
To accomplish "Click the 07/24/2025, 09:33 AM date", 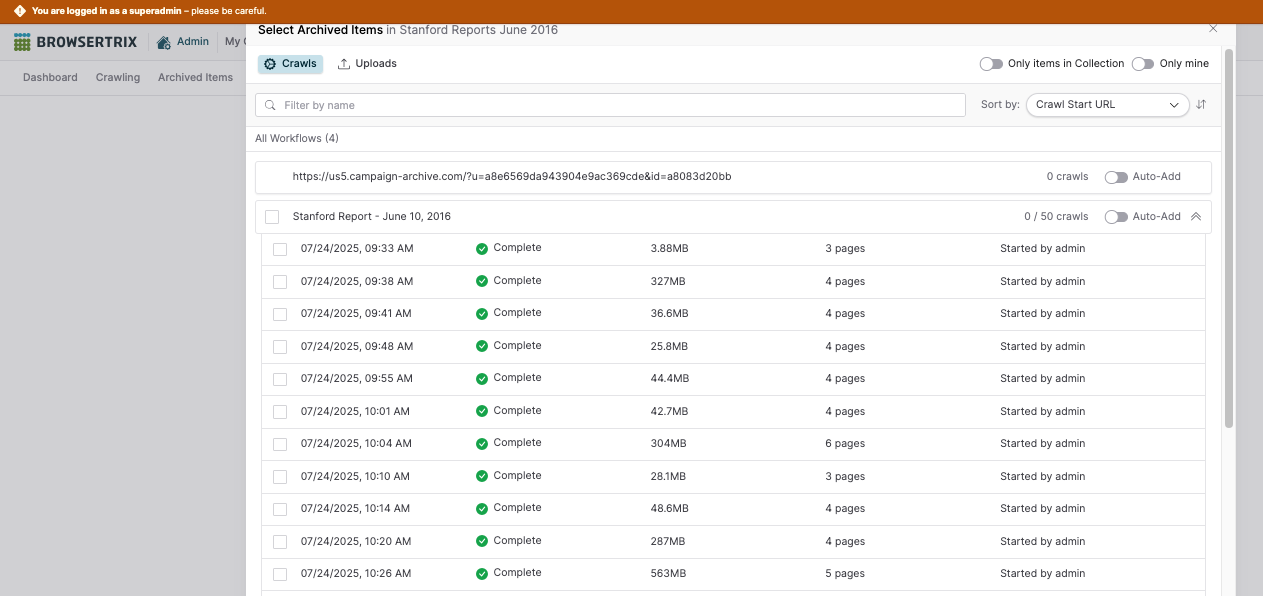I will [357, 249].
